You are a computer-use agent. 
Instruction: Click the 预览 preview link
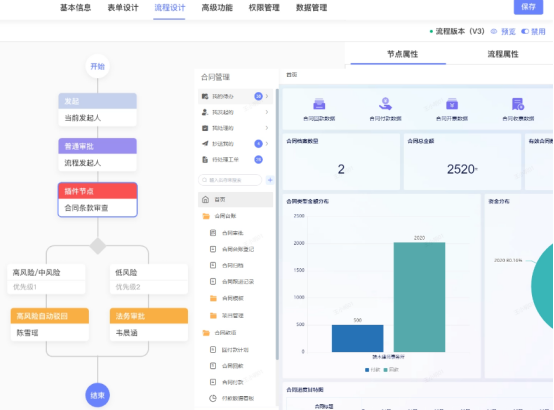[x=508, y=31]
